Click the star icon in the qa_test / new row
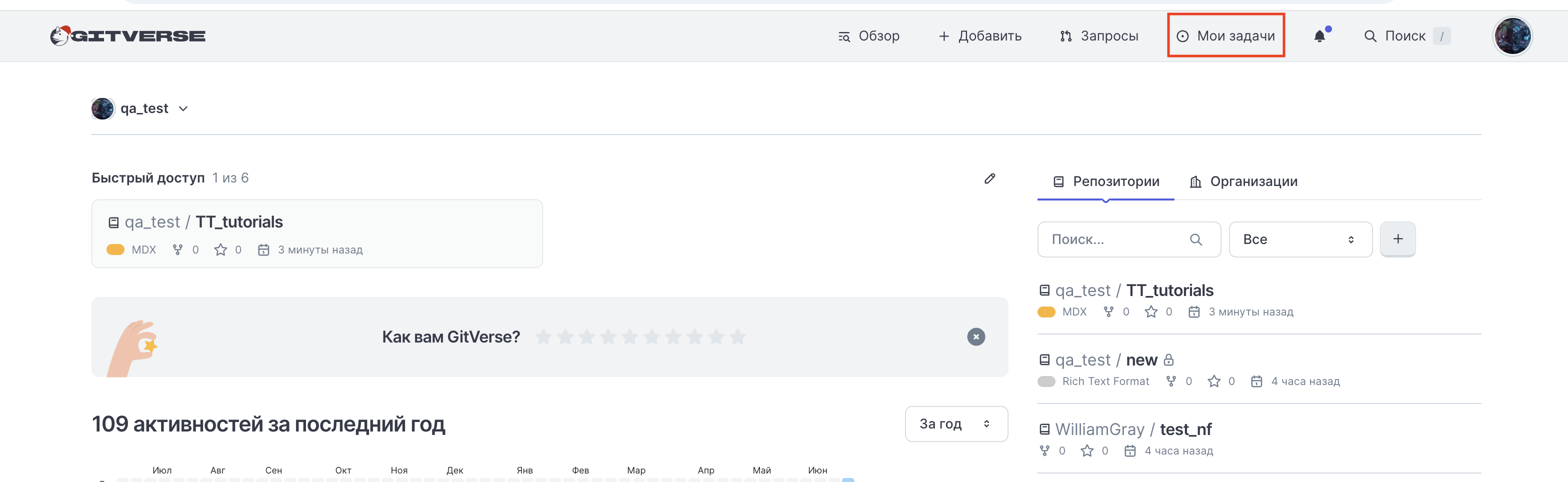This screenshot has width=1568, height=482. (1213, 381)
